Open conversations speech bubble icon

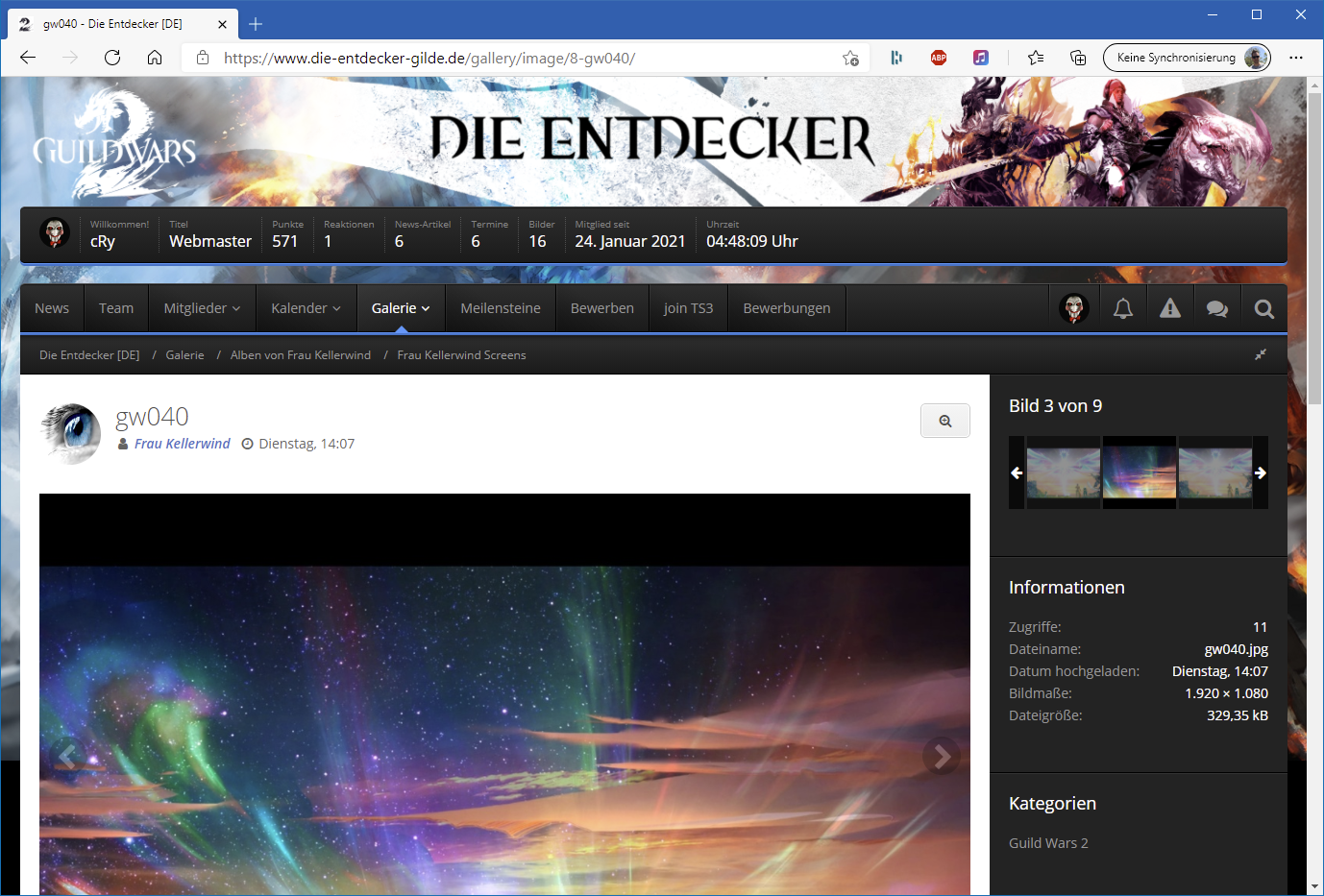(1216, 308)
